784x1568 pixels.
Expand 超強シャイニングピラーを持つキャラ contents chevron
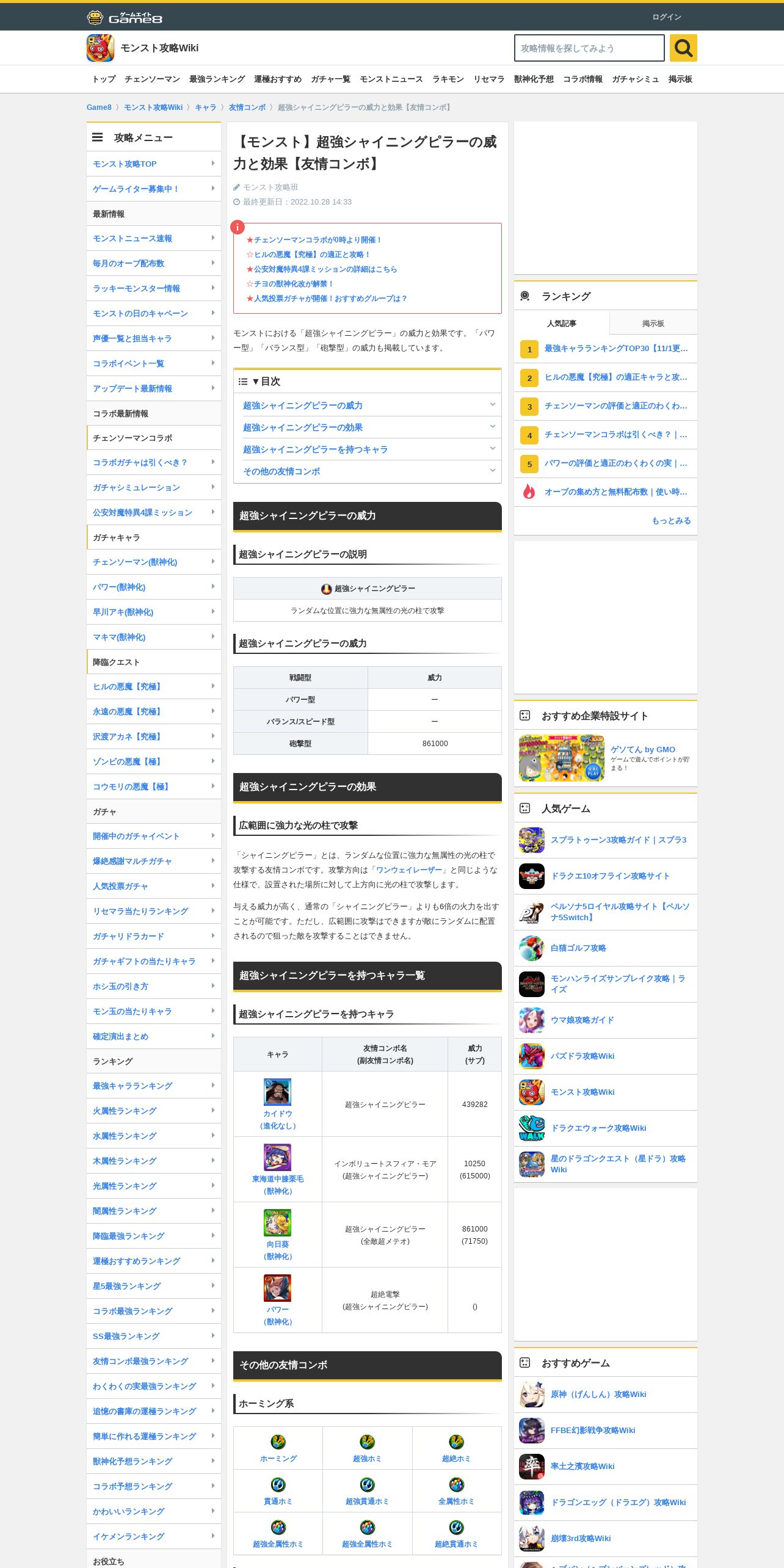pos(492,449)
